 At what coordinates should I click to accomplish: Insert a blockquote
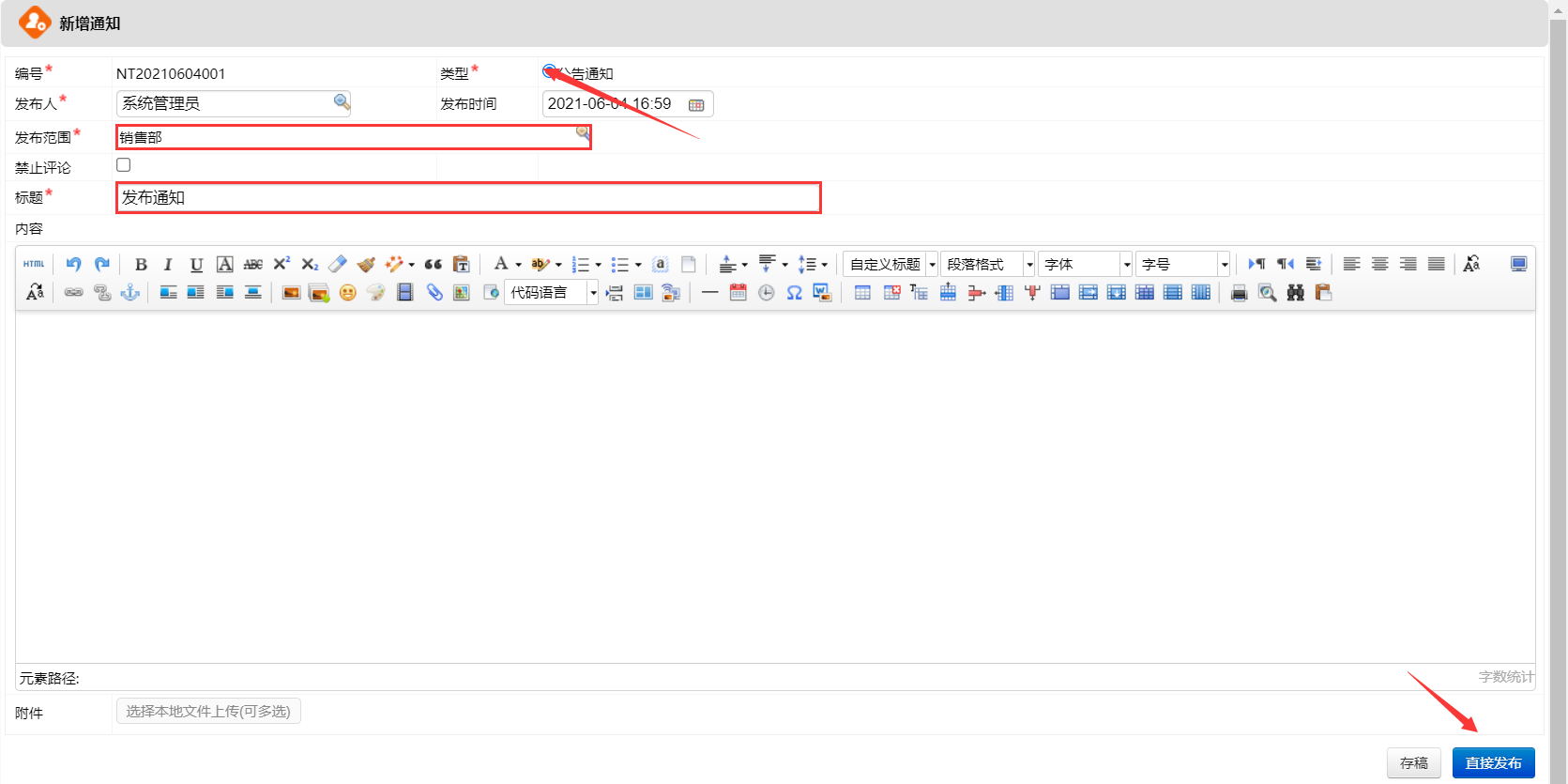(433, 264)
